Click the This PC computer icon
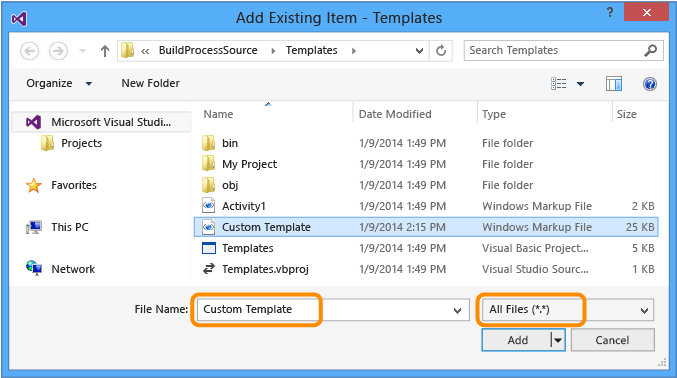677x378 pixels. click(x=33, y=227)
